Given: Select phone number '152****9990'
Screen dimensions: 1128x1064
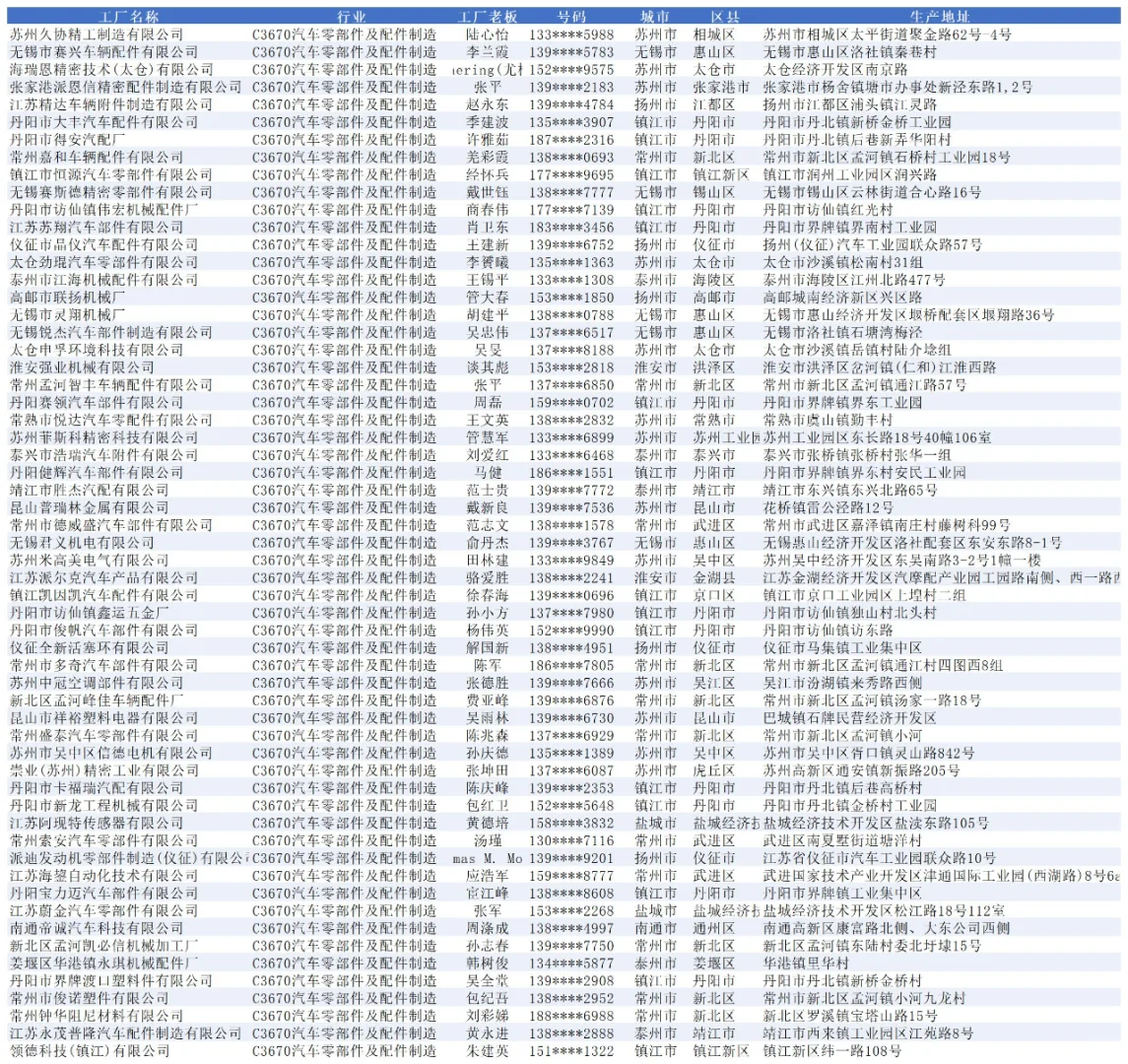Looking at the screenshot, I should click(x=572, y=631).
